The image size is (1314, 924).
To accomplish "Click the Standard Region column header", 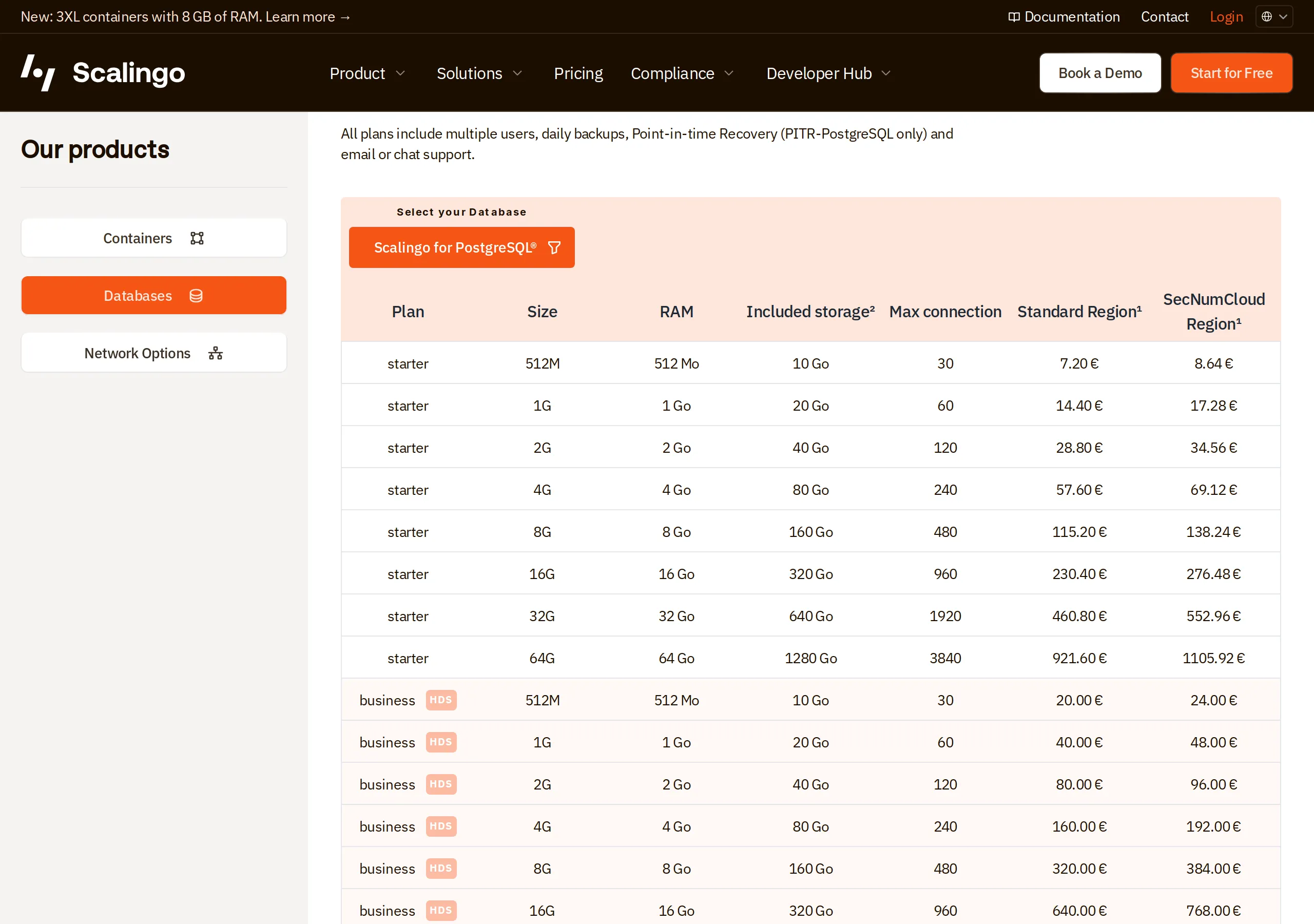I will click(x=1079, y=312).
